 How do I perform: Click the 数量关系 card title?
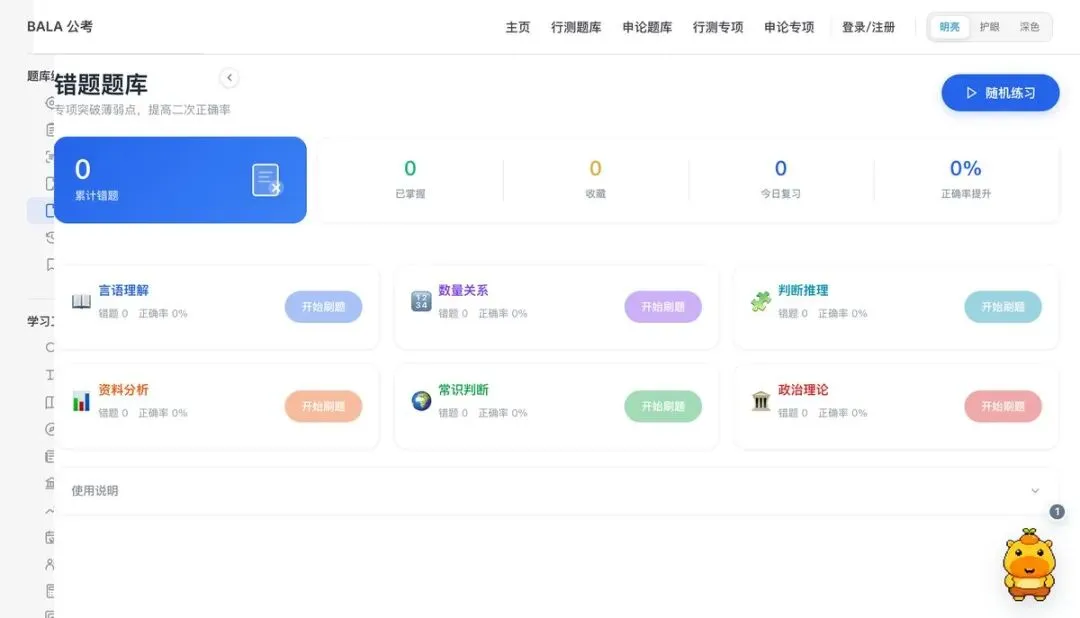463,290
